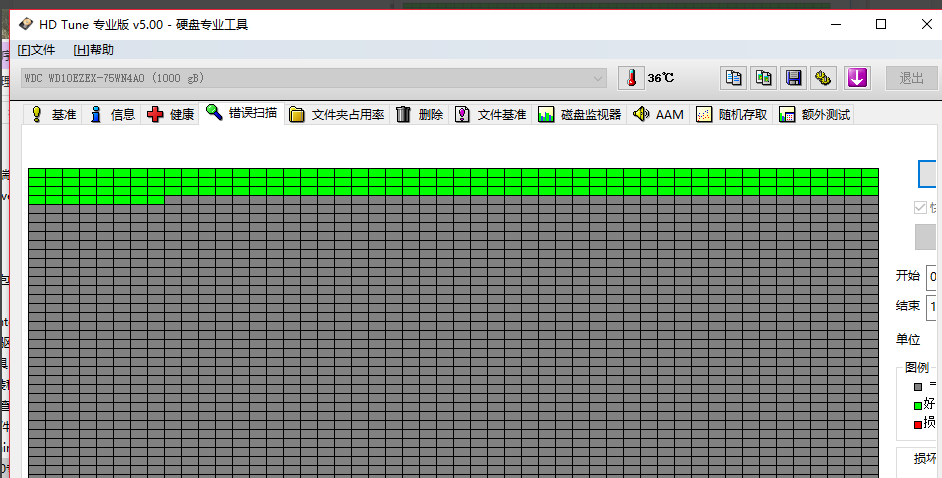This screenshot has width=942, height=478.
Task: Open the 磁盘监视器 disk monitor tab
Action: click(580, 115)
